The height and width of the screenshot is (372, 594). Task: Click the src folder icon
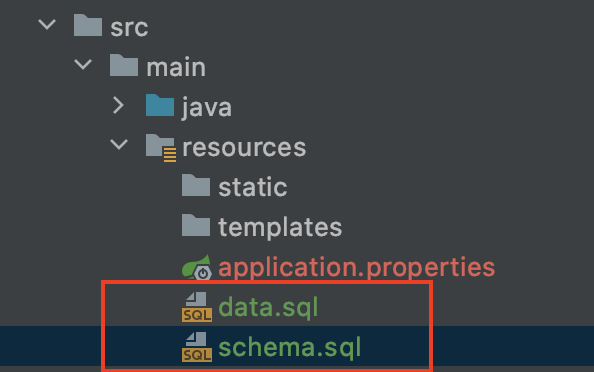click(88, 25)
